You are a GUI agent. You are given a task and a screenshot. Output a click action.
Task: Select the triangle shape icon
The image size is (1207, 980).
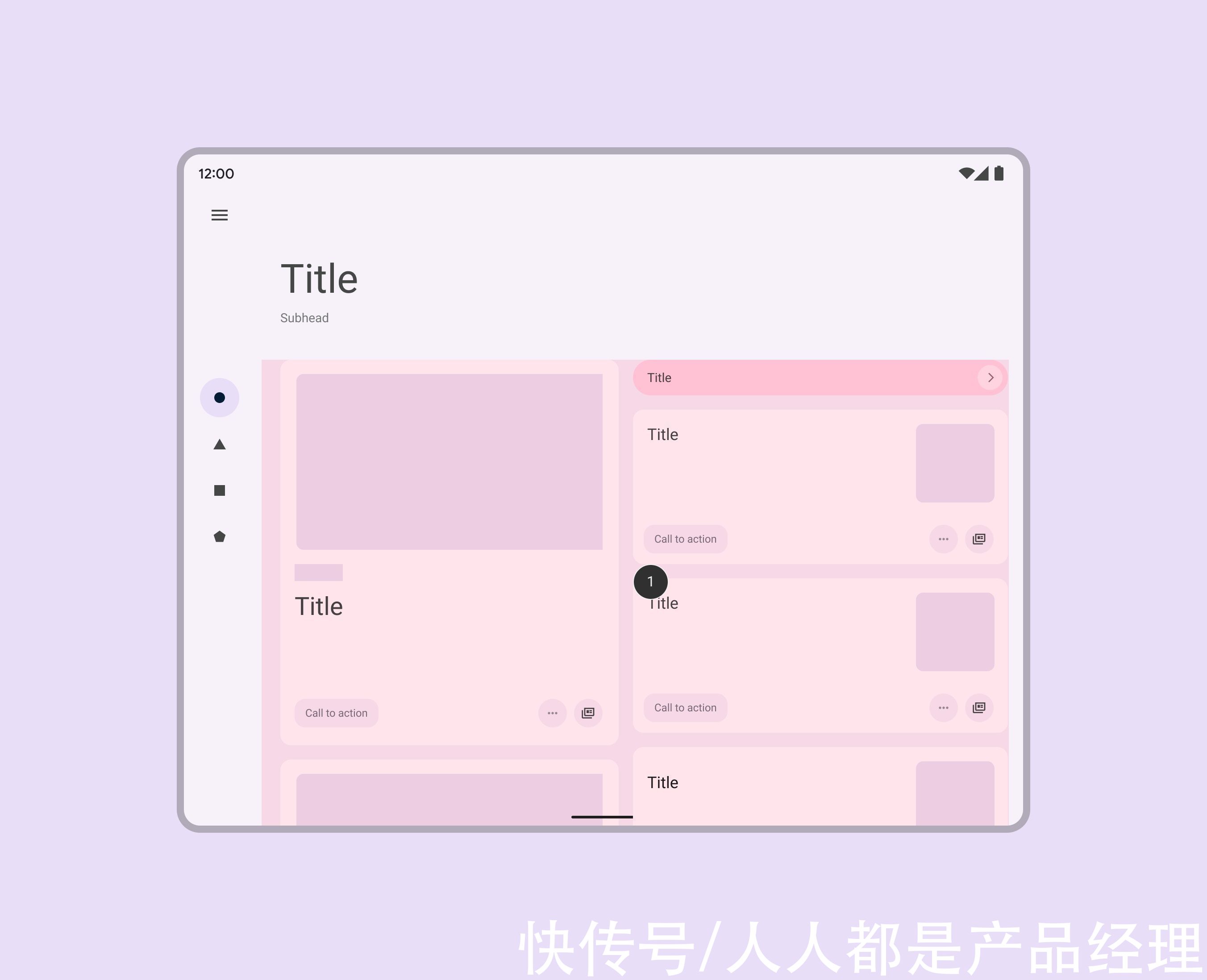pyautogui.click(x=219, y=444)
